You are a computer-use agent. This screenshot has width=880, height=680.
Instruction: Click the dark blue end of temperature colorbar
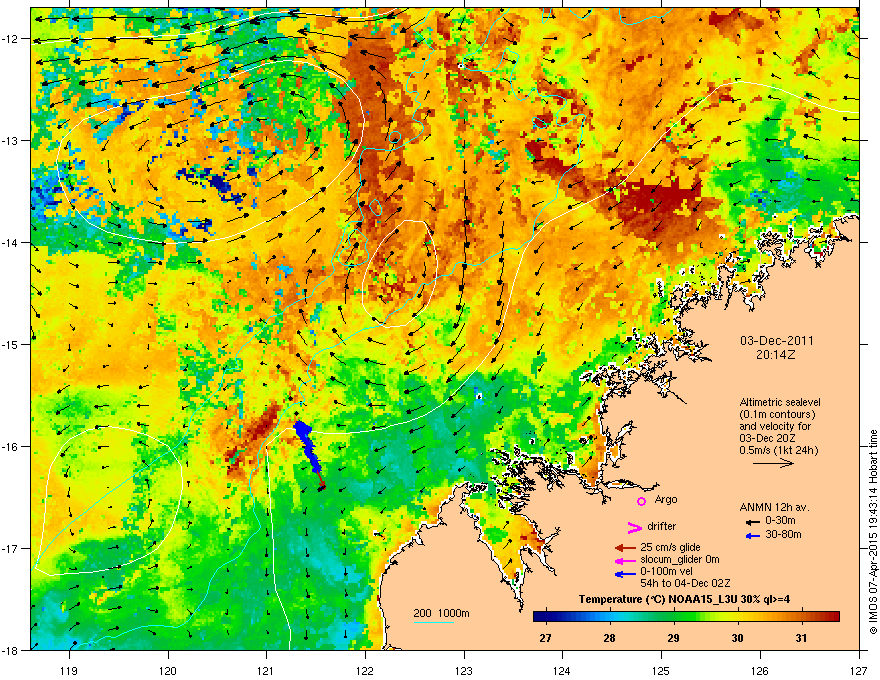(x=540, y=616)
